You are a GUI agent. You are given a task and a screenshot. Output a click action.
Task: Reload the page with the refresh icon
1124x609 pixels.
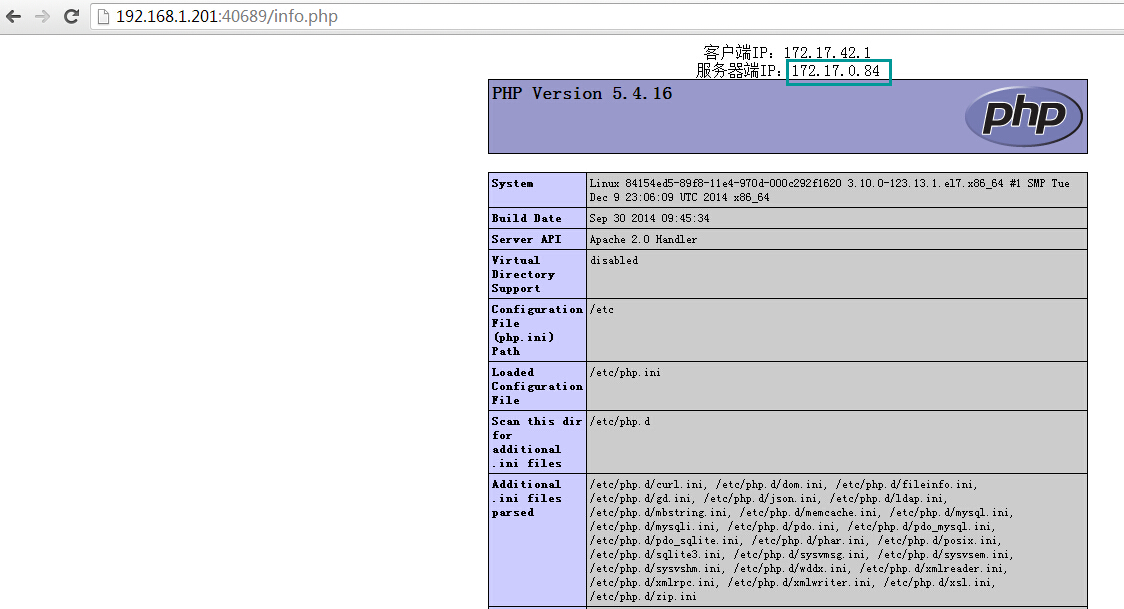coord(69,16)
